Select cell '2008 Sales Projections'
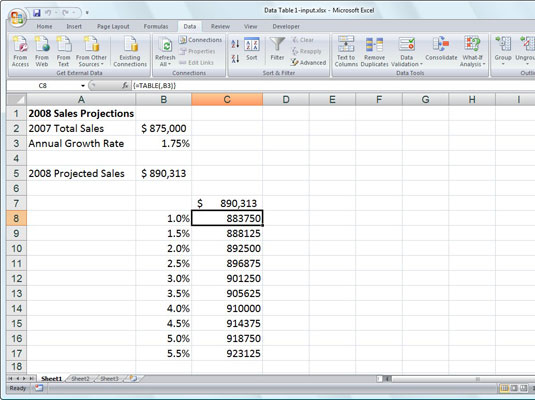535x400 pixels. [x=81, y=113]
